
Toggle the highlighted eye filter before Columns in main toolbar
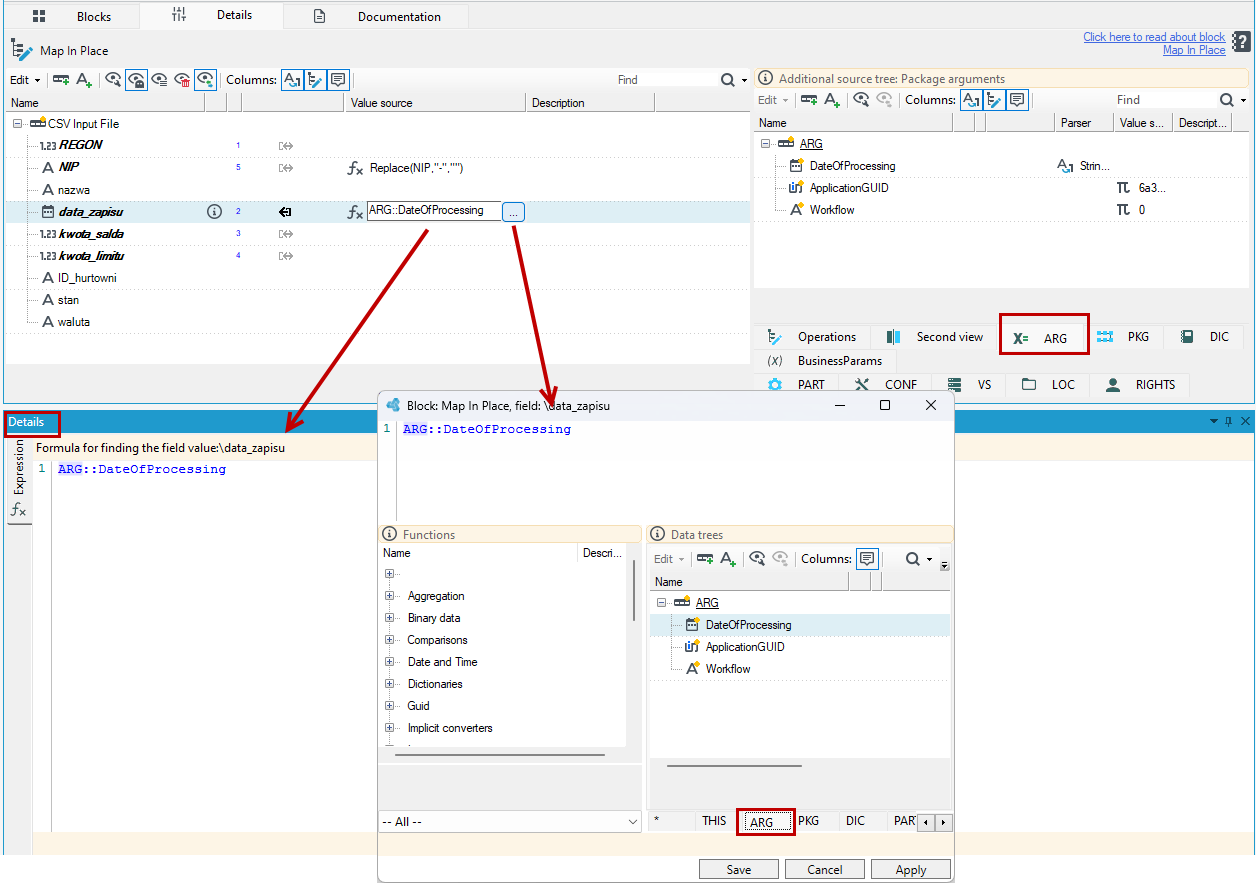(205, 80)
